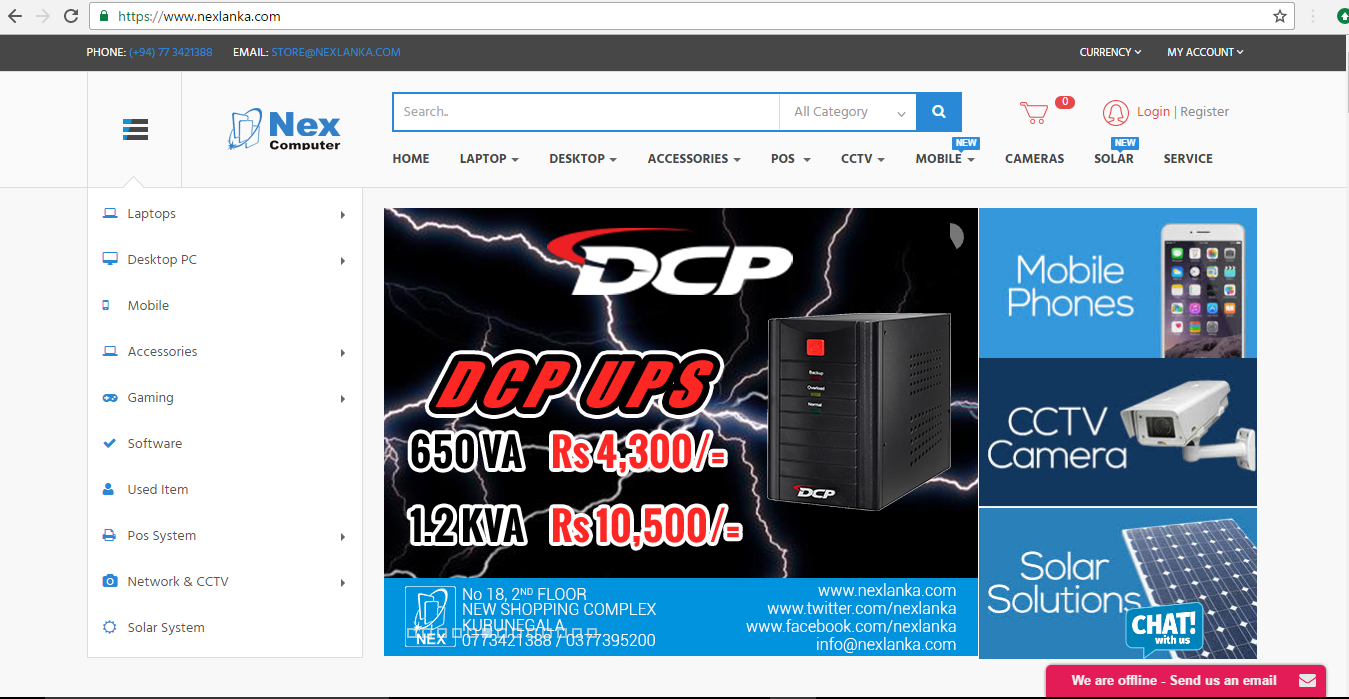Expand the Laptops sidebar submenu arrow
1349x699 pixels.
(x=343, y=215)
